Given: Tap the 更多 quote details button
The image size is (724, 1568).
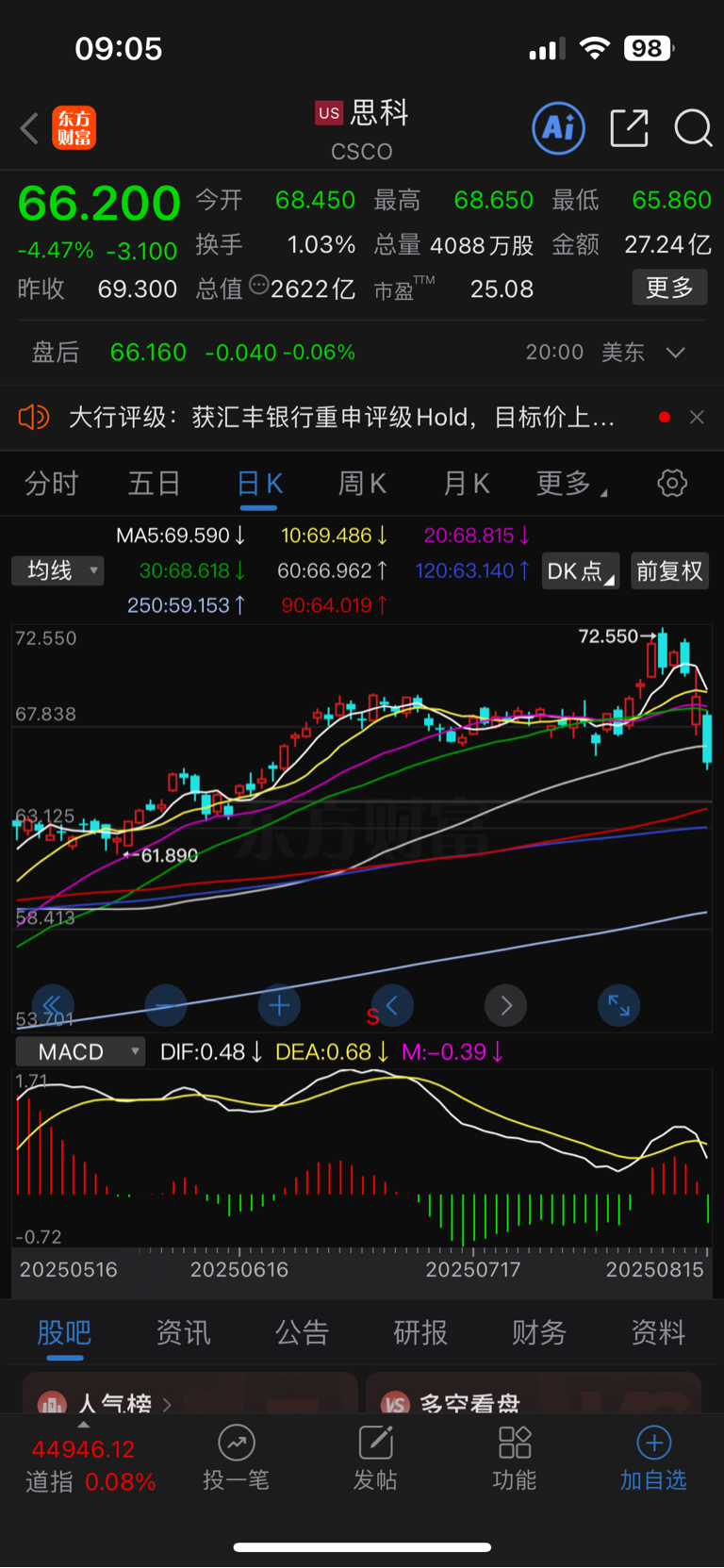Looking at the screenshot, I should (669, 288).
